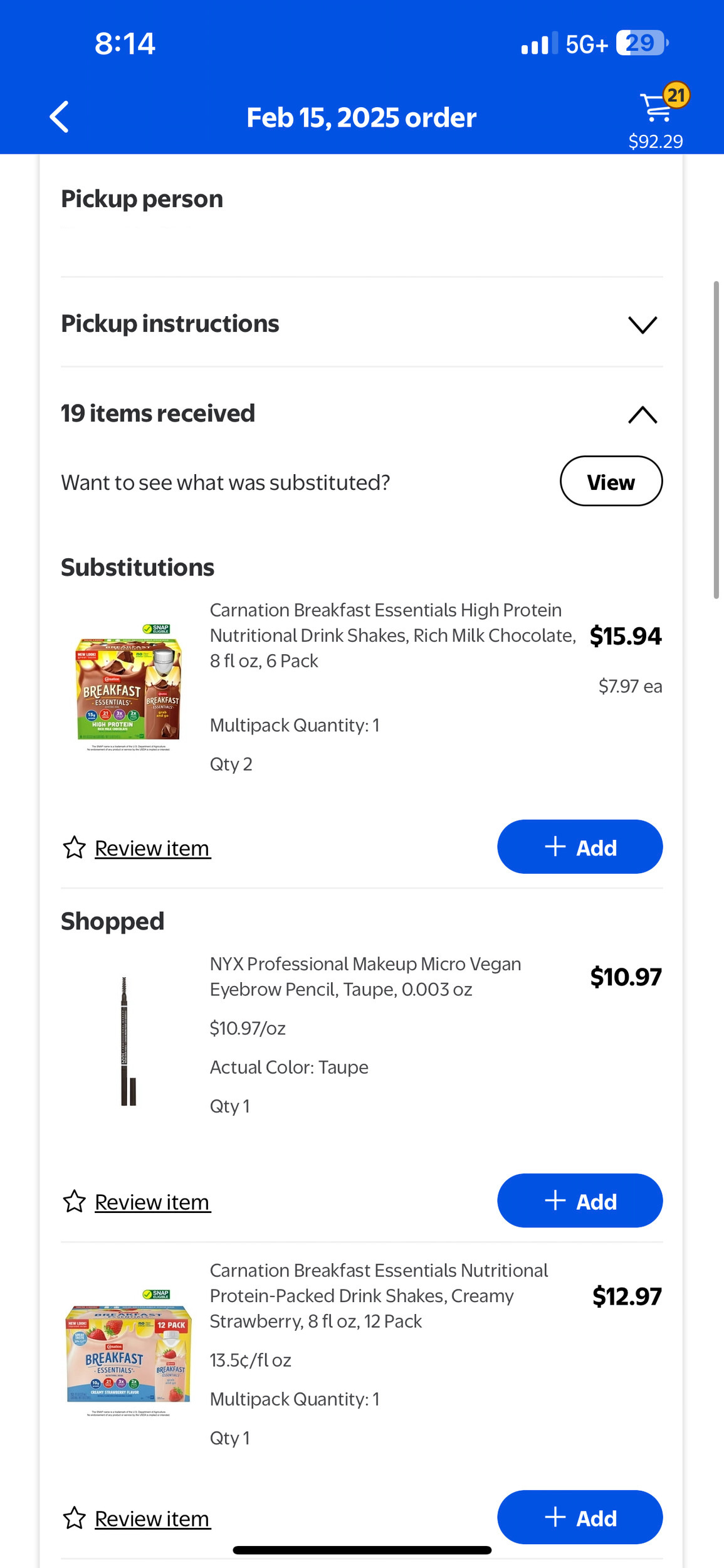Go back using the header back arrow
Screen dimensions: 724x1568
click(60, 117)
